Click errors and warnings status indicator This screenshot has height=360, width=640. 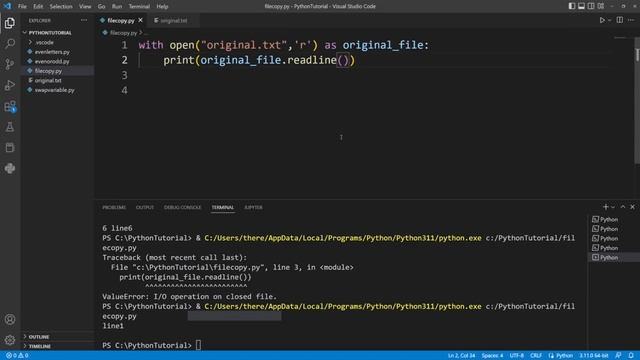(x=17, y=356)
